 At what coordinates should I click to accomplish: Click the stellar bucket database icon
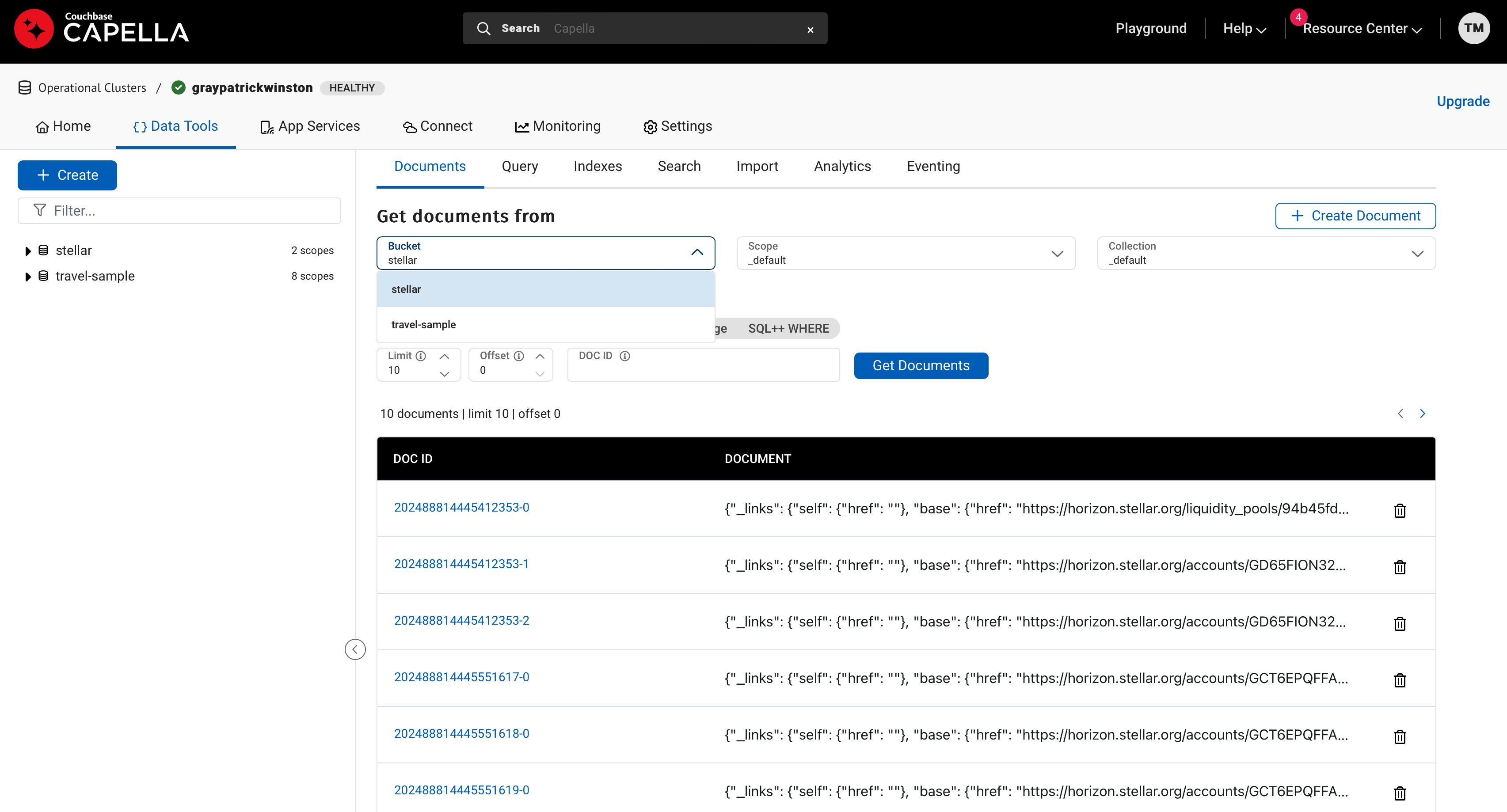[x=43, y=250]
